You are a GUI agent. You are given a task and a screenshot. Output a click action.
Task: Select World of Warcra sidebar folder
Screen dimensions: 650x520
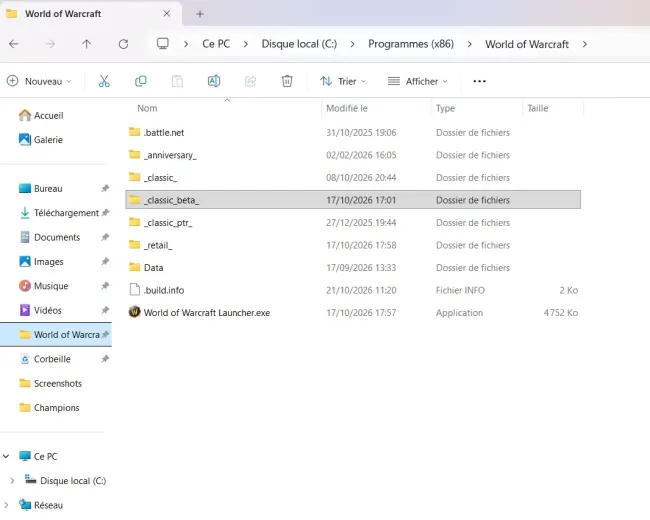(56, 335)
